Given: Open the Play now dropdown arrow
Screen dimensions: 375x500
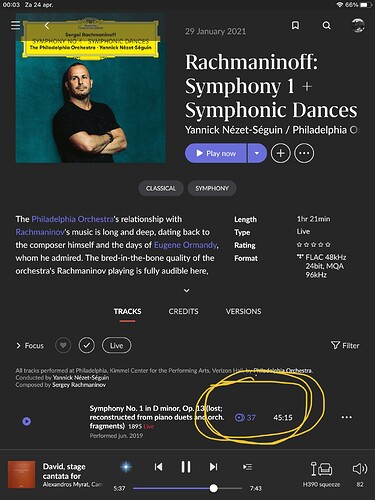Looking at the screenshot, I should [257, 153].
